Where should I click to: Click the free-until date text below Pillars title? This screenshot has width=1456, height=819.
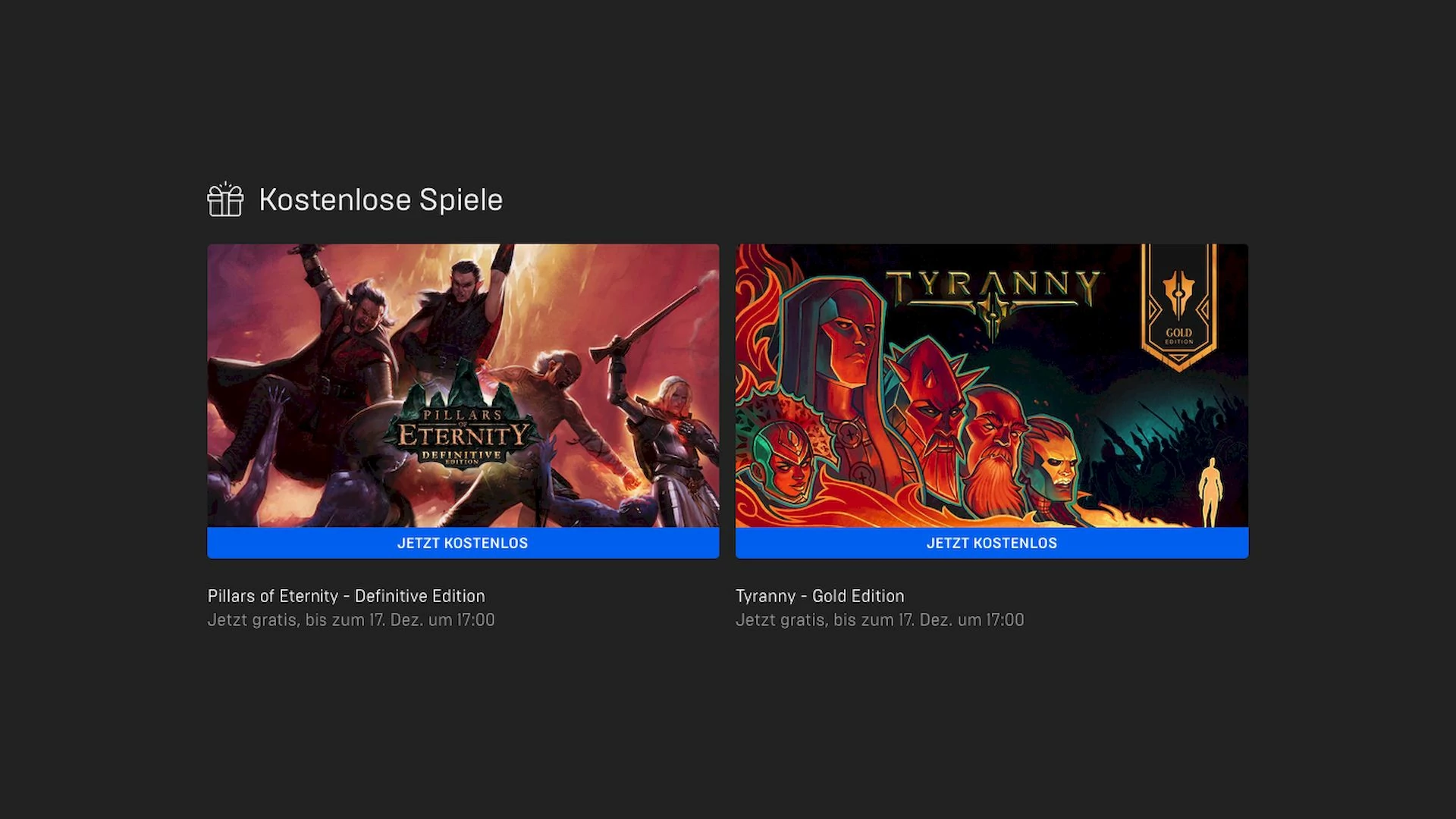pos(351,620)
